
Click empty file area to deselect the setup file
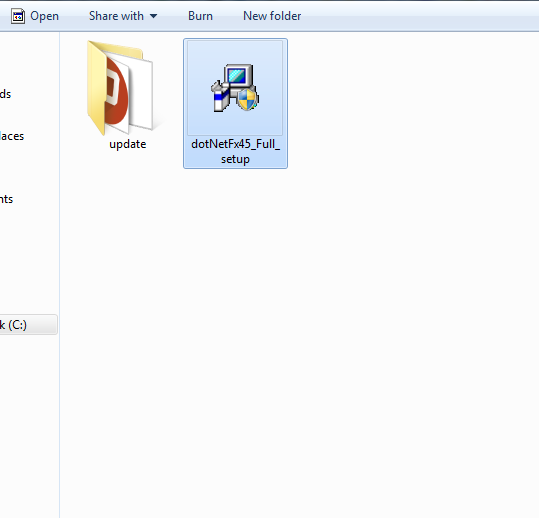tap(344, 309)
